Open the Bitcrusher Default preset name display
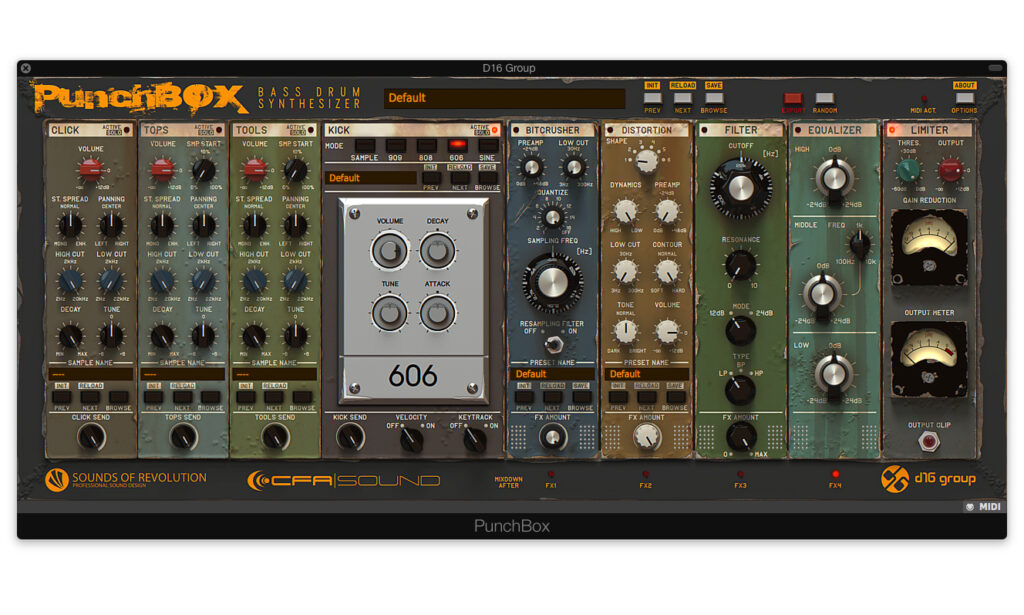This screenshot has width=1024, height=615. click(552, 374)
